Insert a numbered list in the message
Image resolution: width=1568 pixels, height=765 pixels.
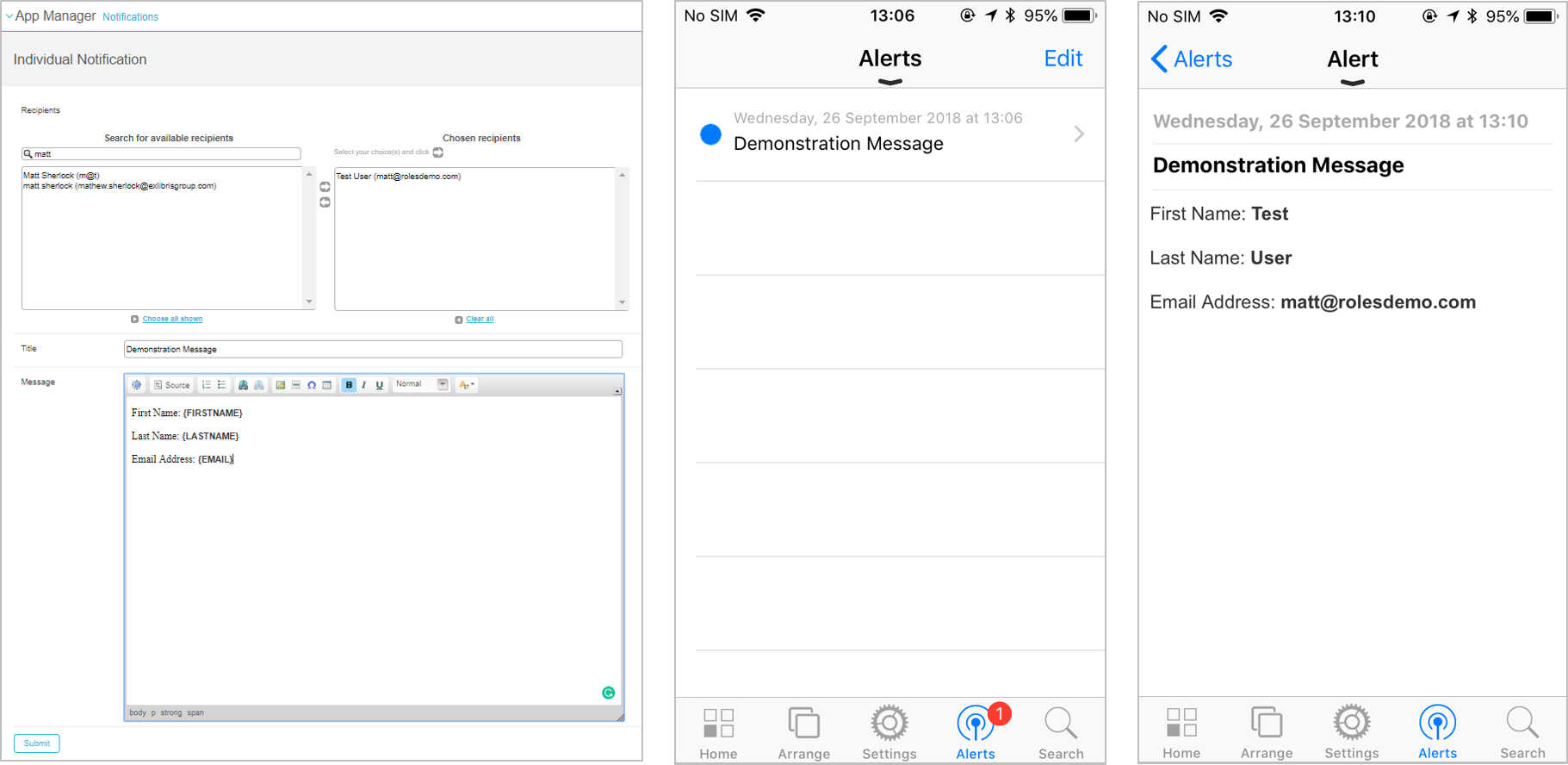[x=206, y=385]
